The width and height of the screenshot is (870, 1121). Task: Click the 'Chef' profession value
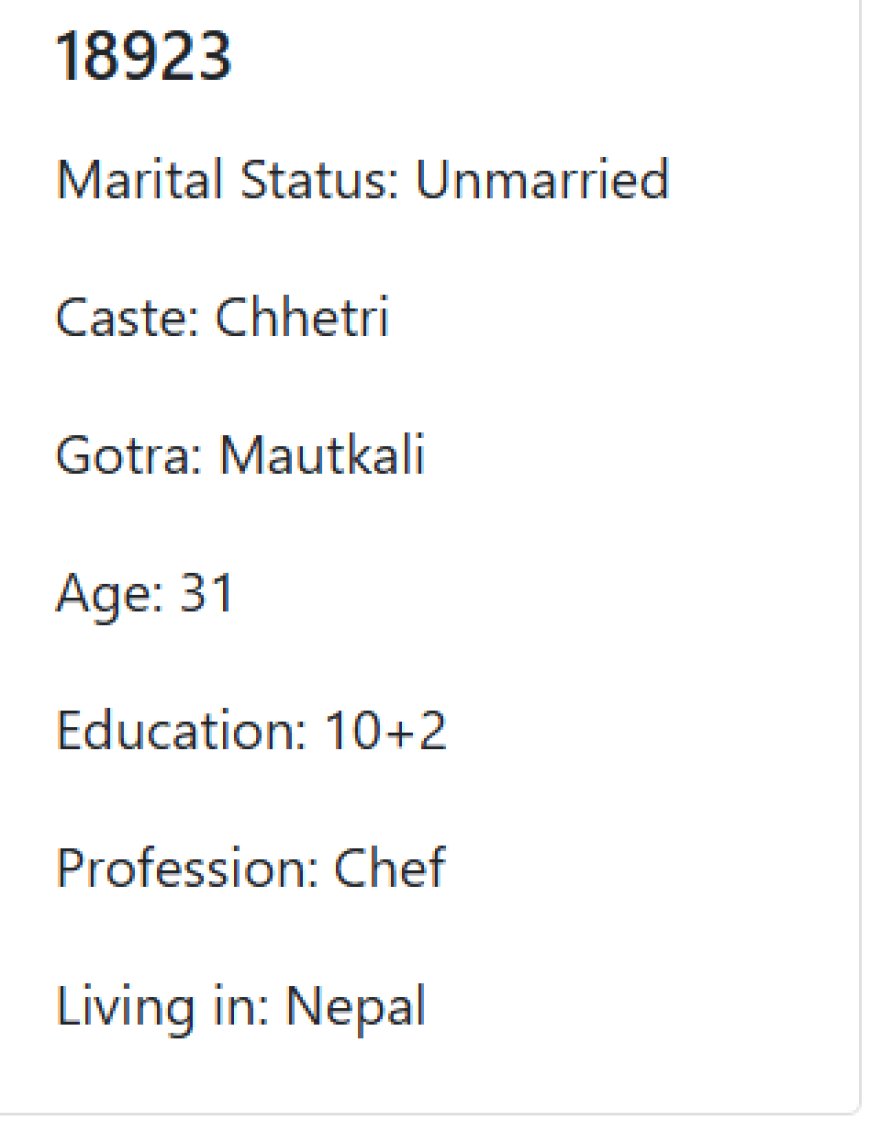click(390, 868)
